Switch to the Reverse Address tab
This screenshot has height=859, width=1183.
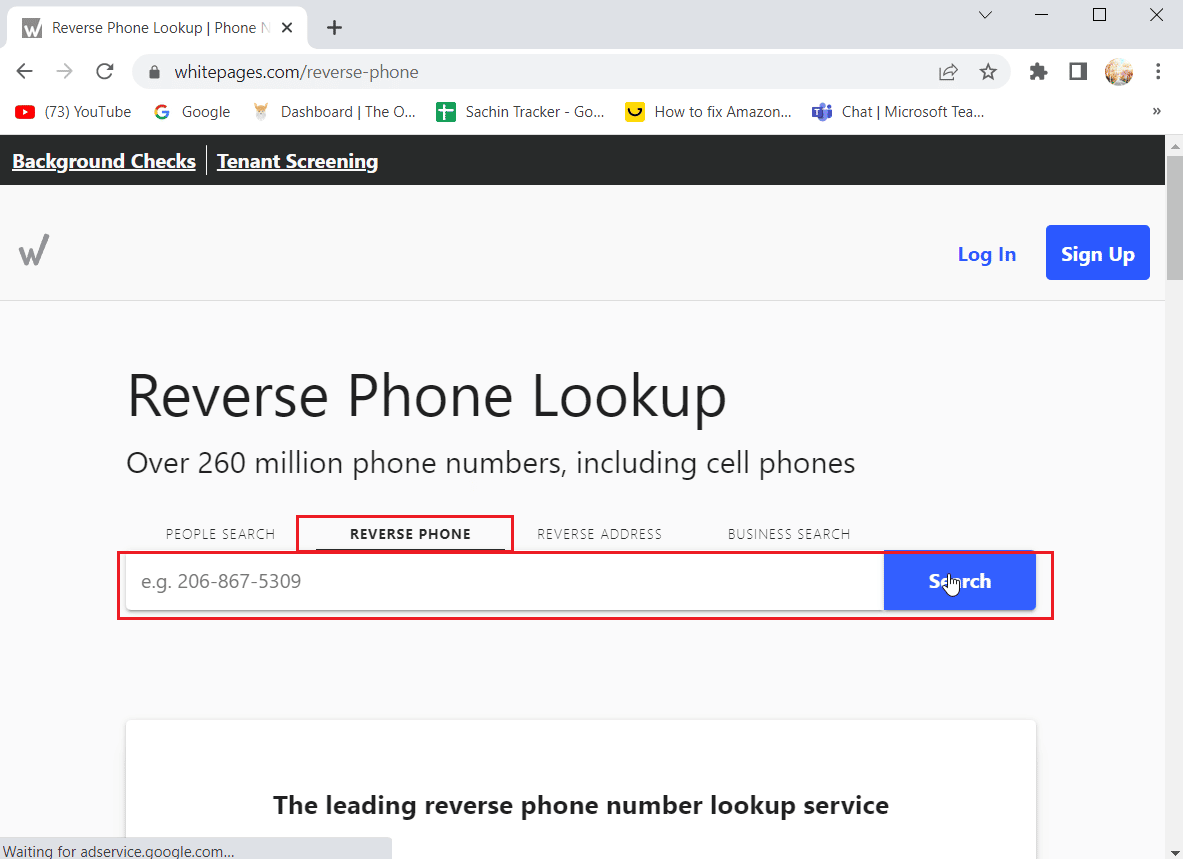click(599, 534)
